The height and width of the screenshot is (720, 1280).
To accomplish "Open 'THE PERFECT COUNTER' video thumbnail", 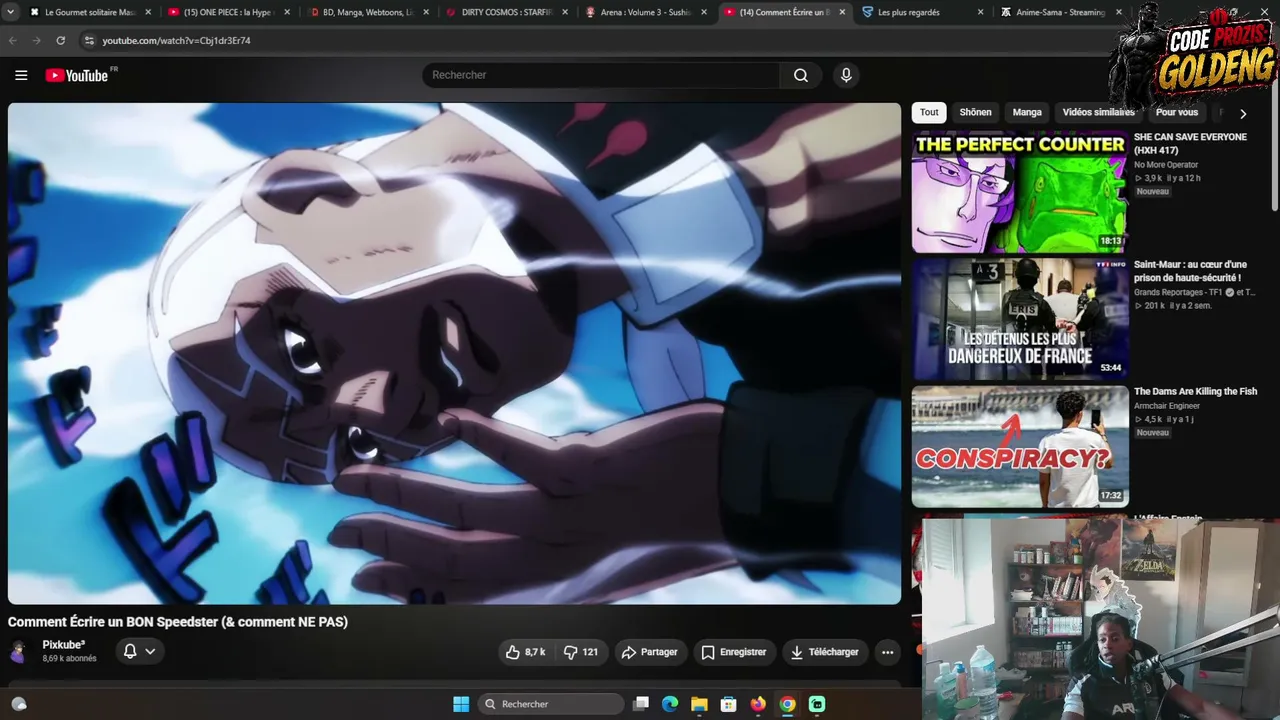I will (x=1019, y=192).
